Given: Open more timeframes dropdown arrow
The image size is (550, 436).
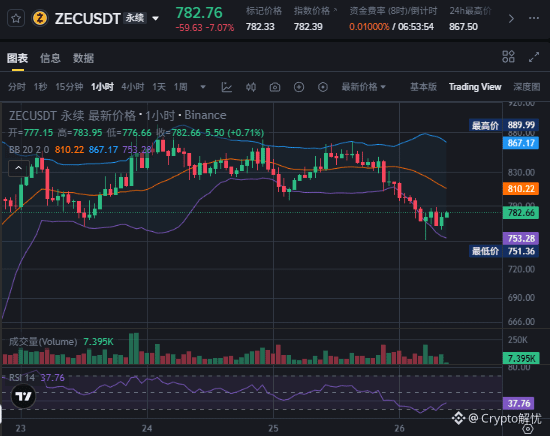Looking at the screenshot, I should [x=203, y=87].
